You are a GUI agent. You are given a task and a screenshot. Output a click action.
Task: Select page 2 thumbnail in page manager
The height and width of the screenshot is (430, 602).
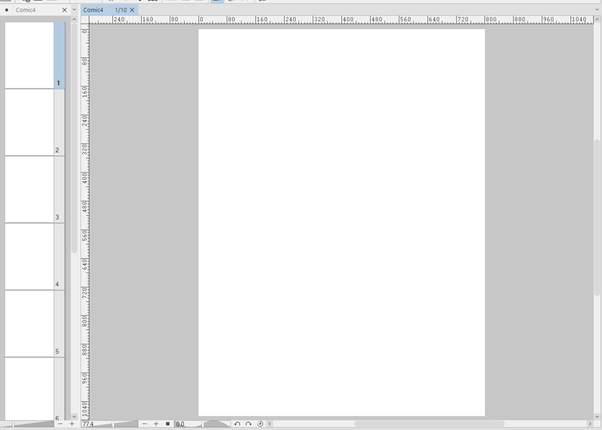pyautogui.click(x=29, y=122)
